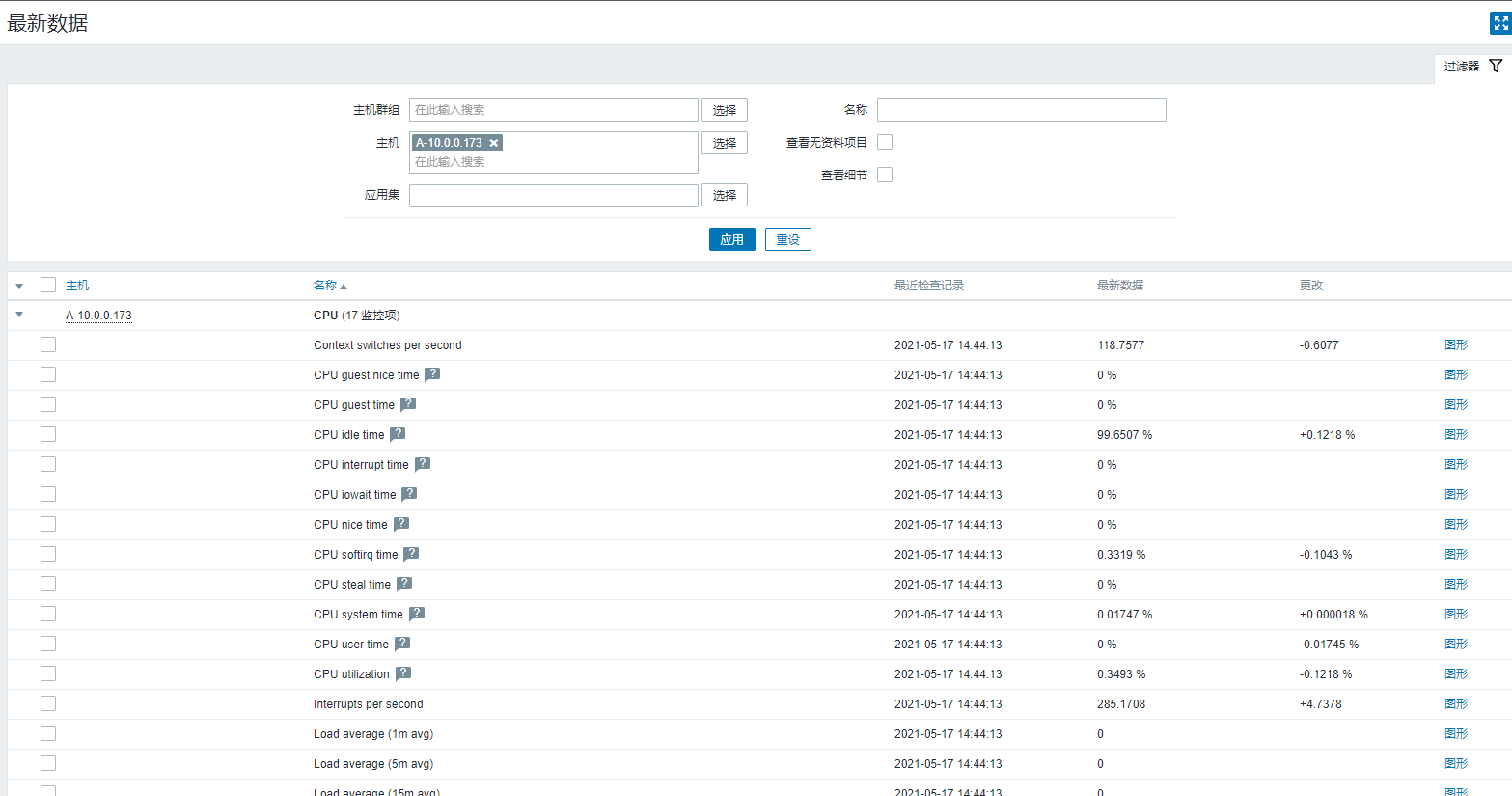The image size is (1512, 796).
Task: Open help icon for CPU interrupt time
Action: [423, 464]
